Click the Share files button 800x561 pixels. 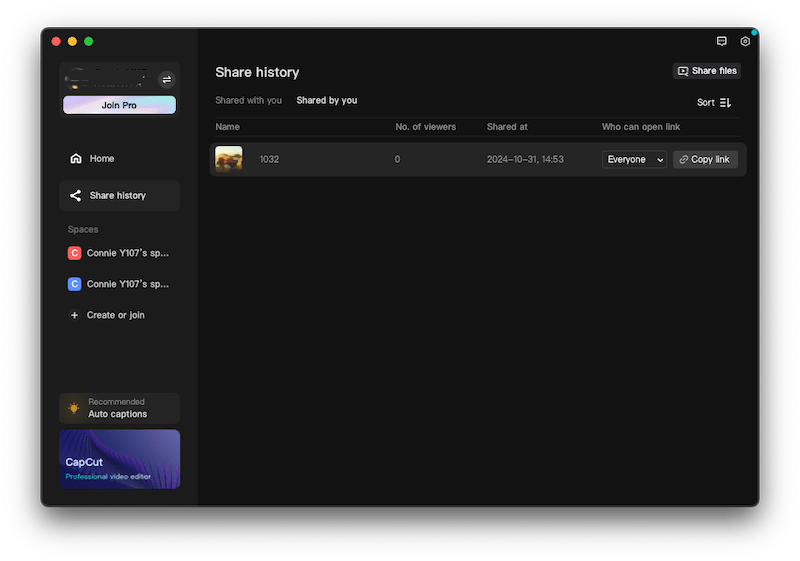[707, 71]
